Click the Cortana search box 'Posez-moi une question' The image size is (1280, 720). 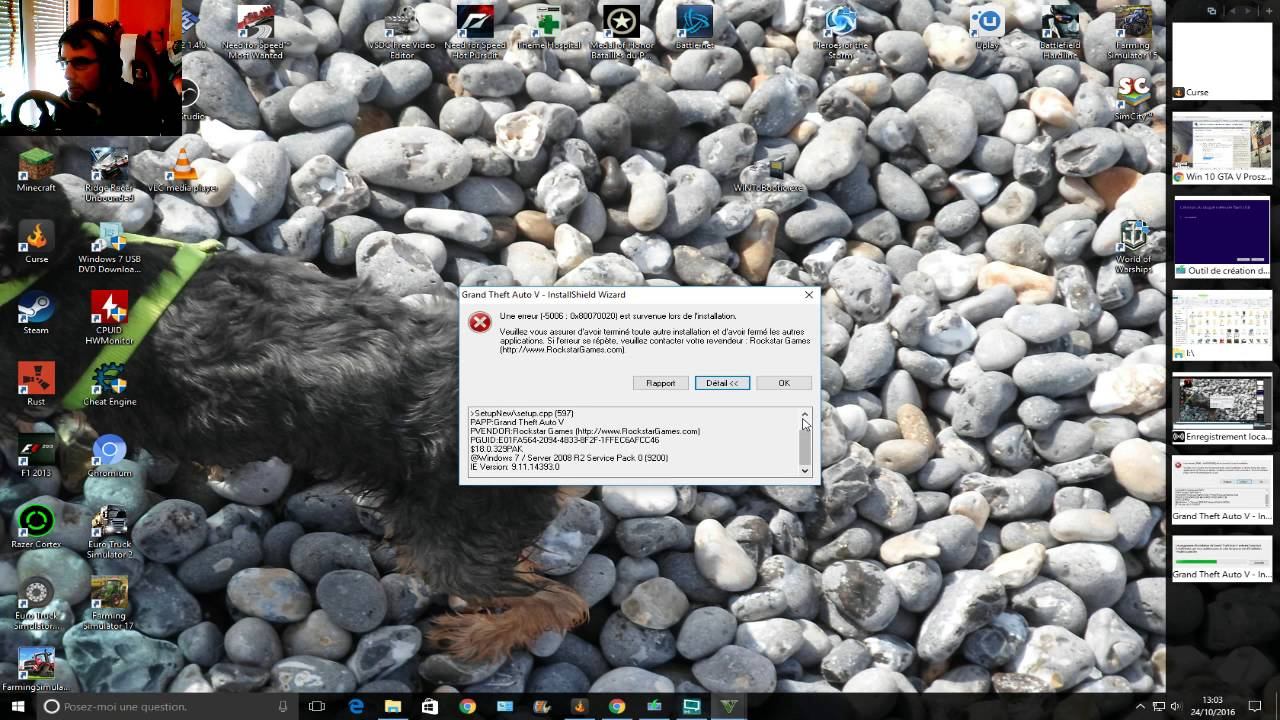click(x=166, y=706)
